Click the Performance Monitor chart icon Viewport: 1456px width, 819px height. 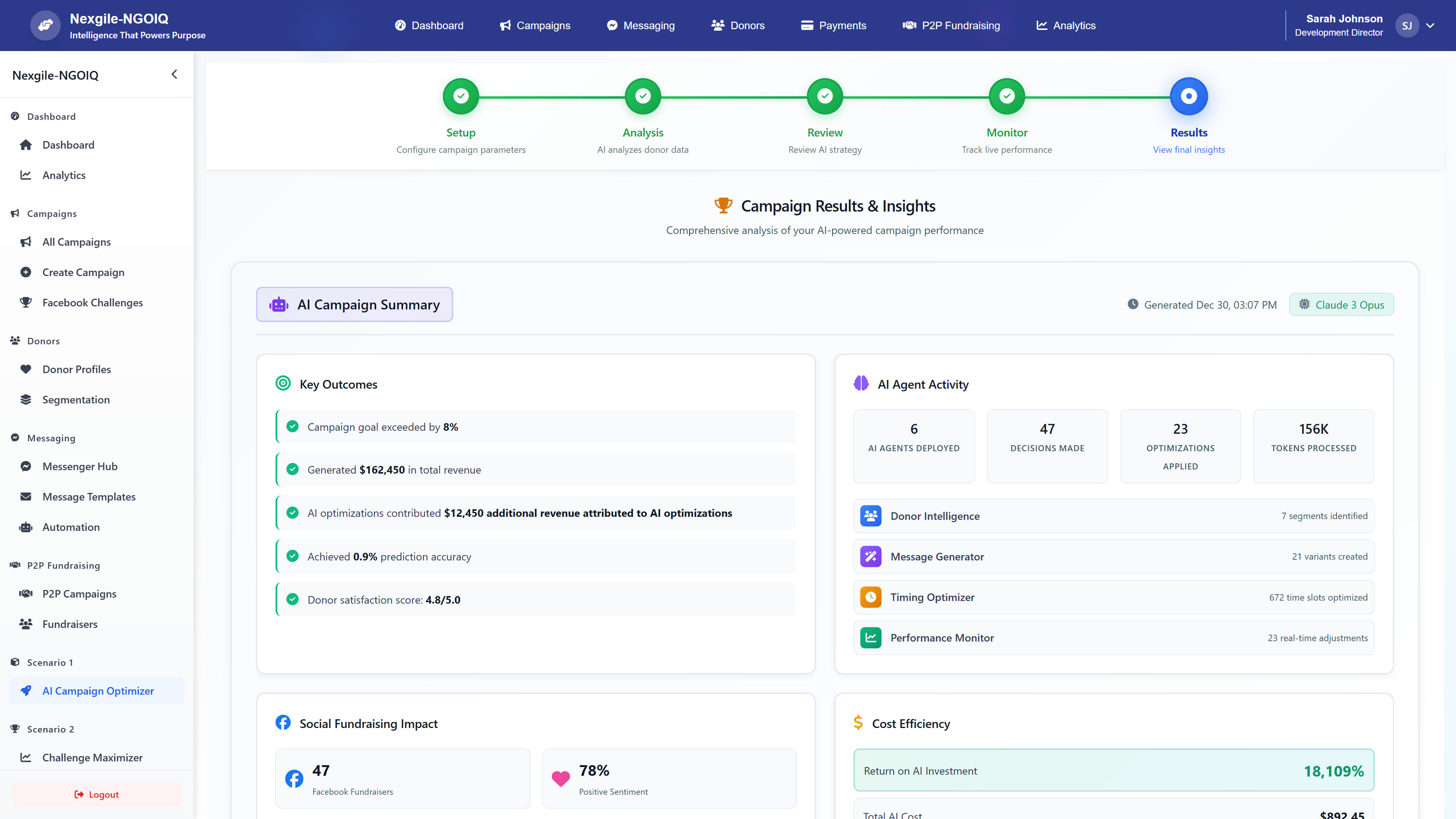(x=871, y=637)
